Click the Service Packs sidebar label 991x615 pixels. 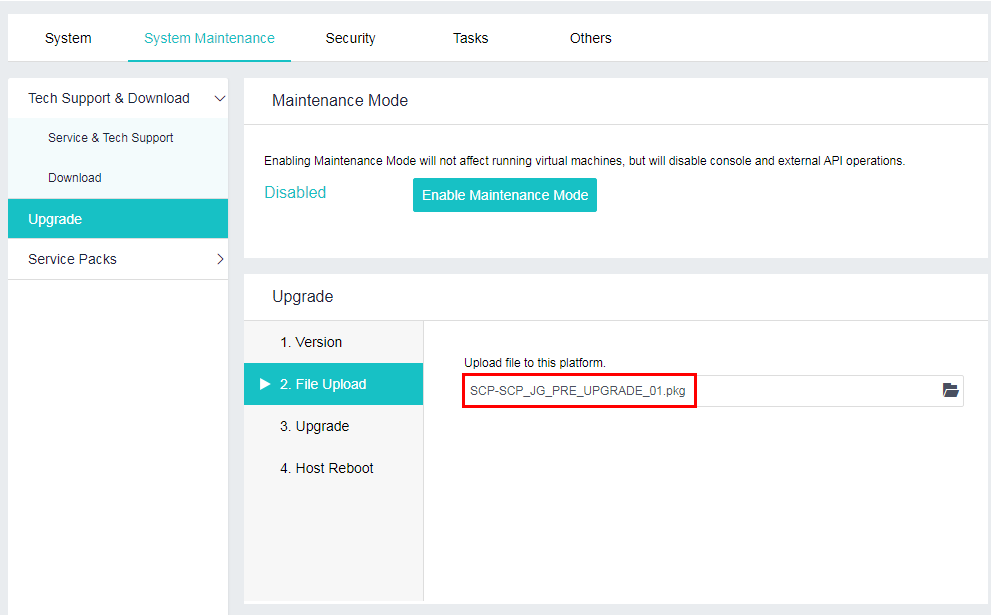point(72,259)
